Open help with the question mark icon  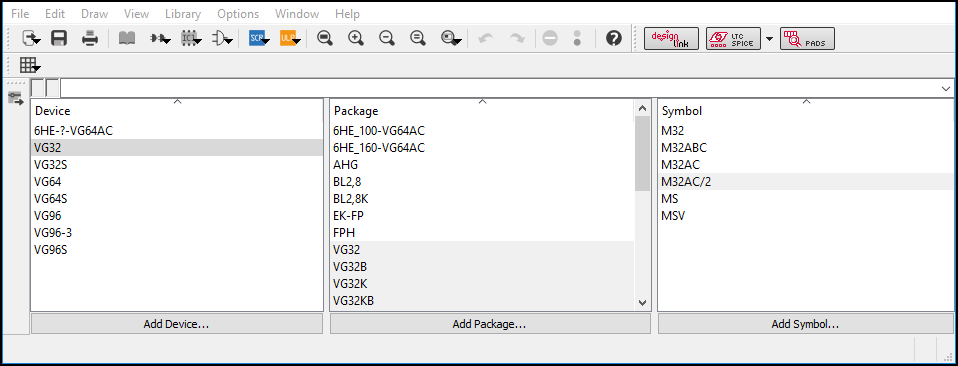tap(613, 38)
